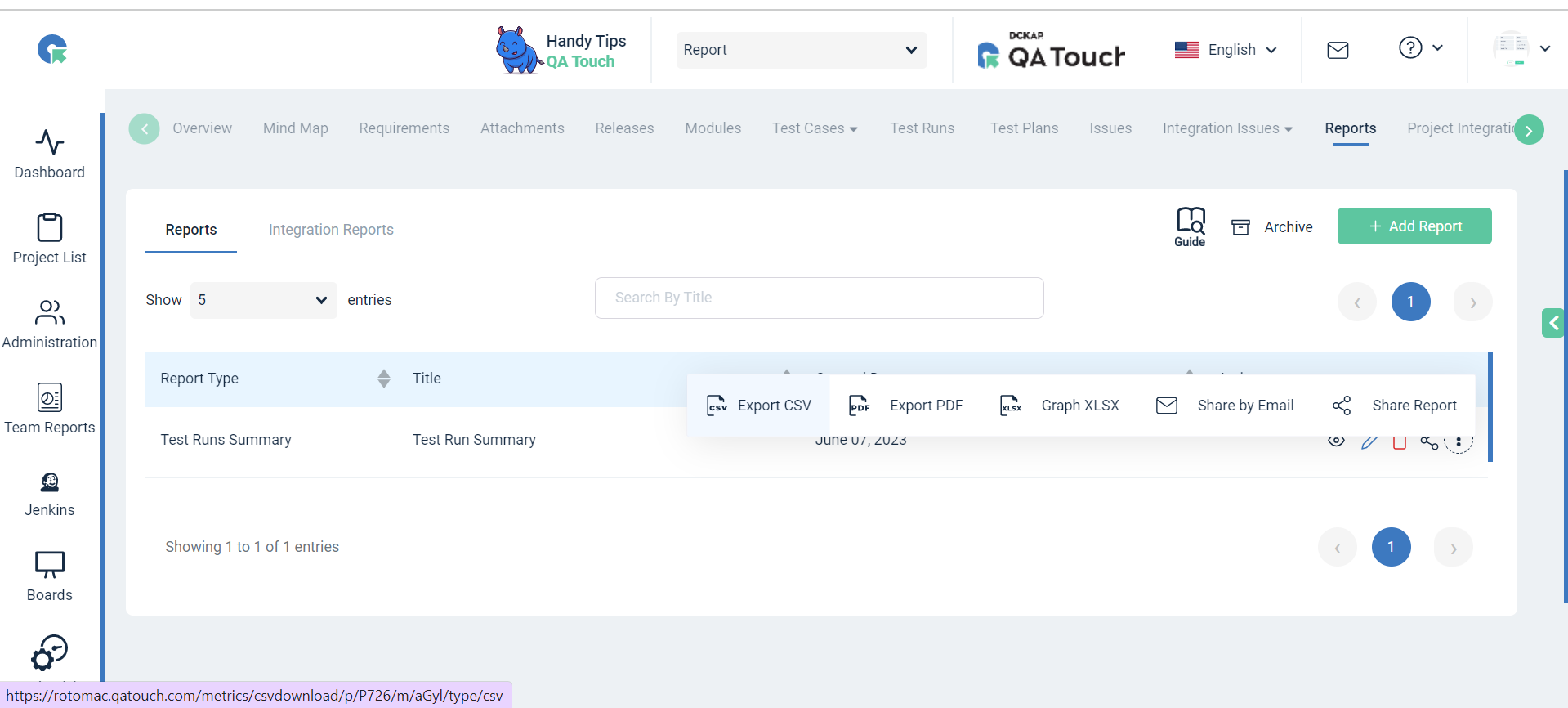This screenshot has width=1568, height=708.
Task: Switch to the Integration Reports sub-tab
Action: 331,230
